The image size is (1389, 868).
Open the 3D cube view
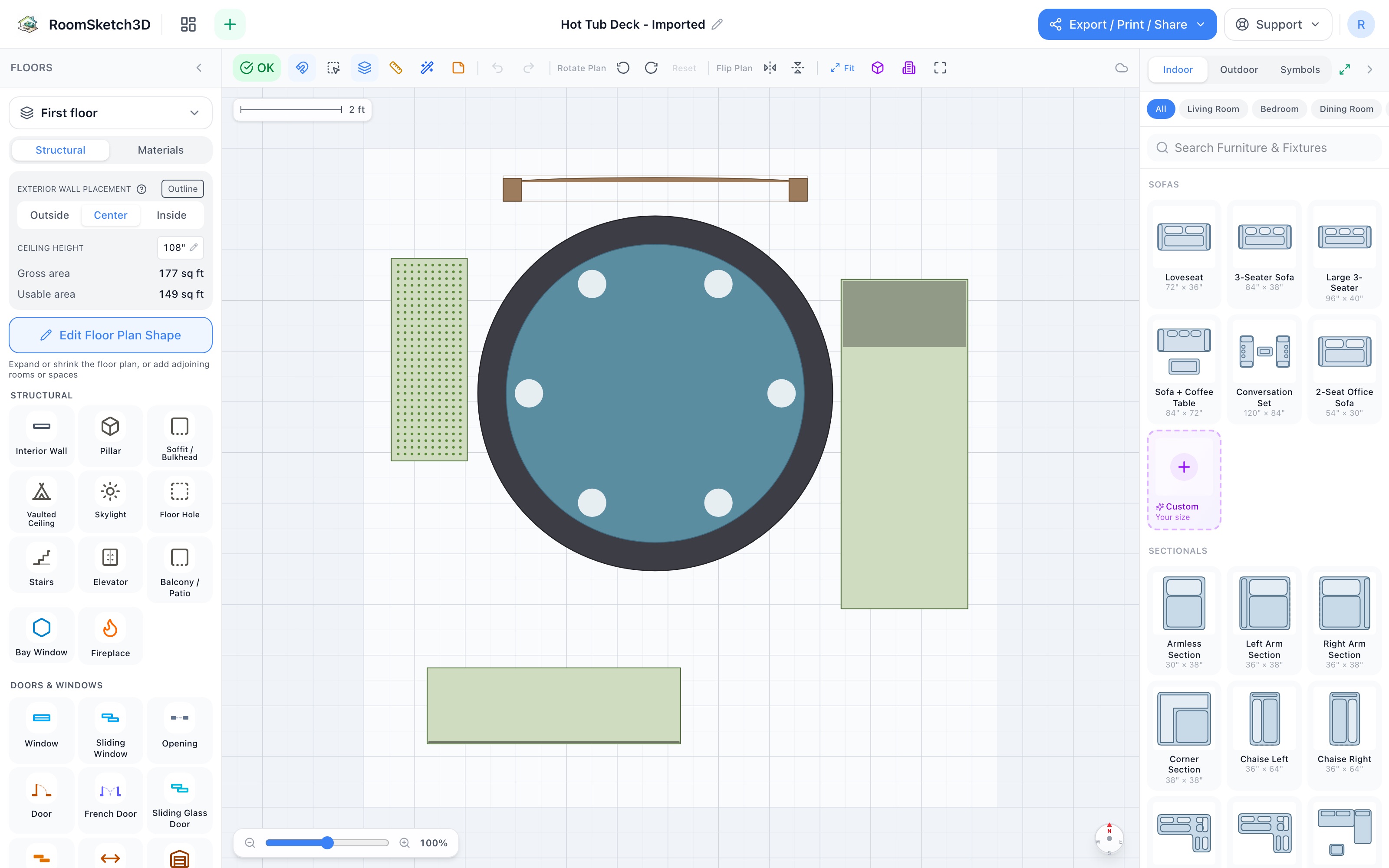(878, 68)
